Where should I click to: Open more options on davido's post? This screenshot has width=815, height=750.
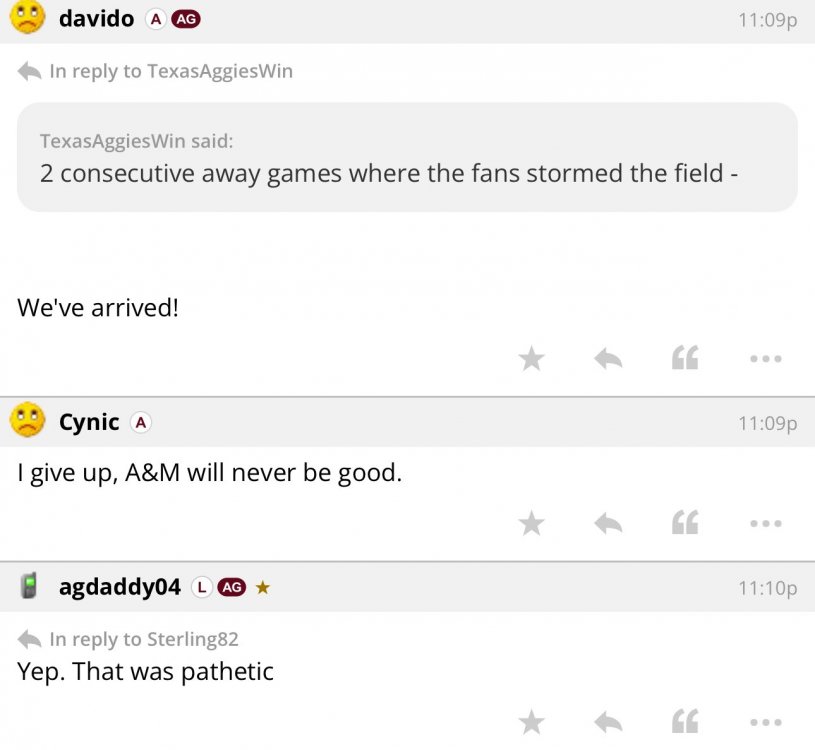coord(764,358)
